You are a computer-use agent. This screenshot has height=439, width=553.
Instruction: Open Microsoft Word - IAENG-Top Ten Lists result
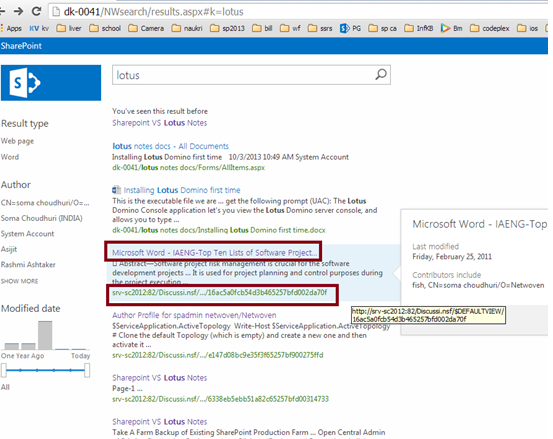(x=214, y=252)
